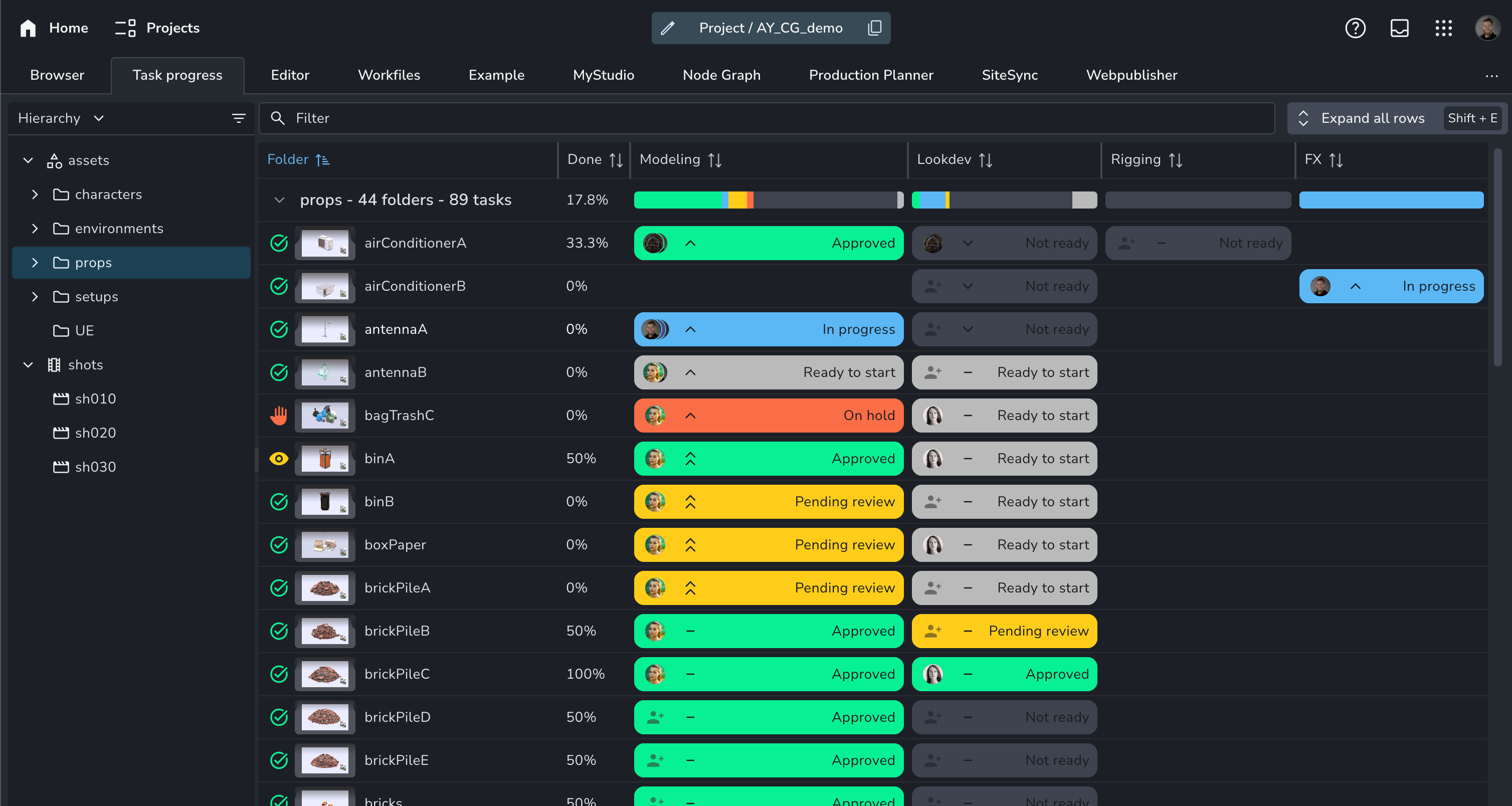Image resolution: width=1512 pixels, height=806 pixels.
Task: Click the on-hold hand icon for bagTrashC
Action: tap(279, 415)
